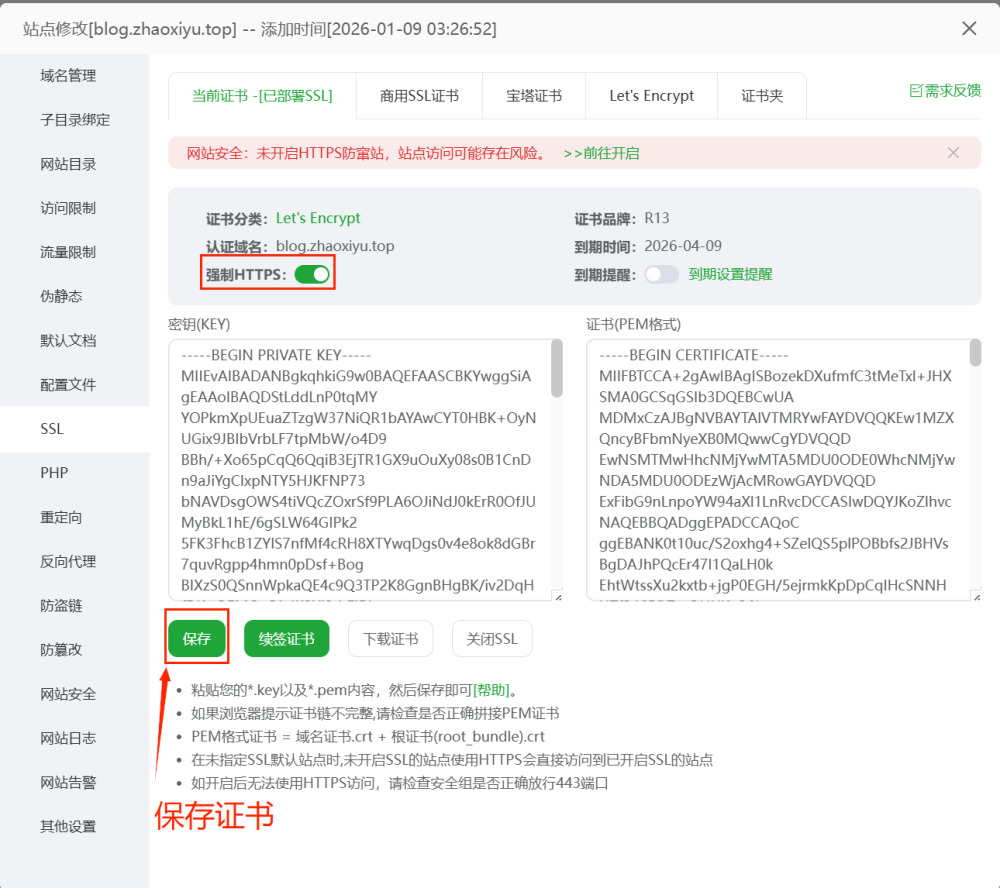Close the site modification dialog
Screen dimensions: 1000x888
tap(969, 29)
